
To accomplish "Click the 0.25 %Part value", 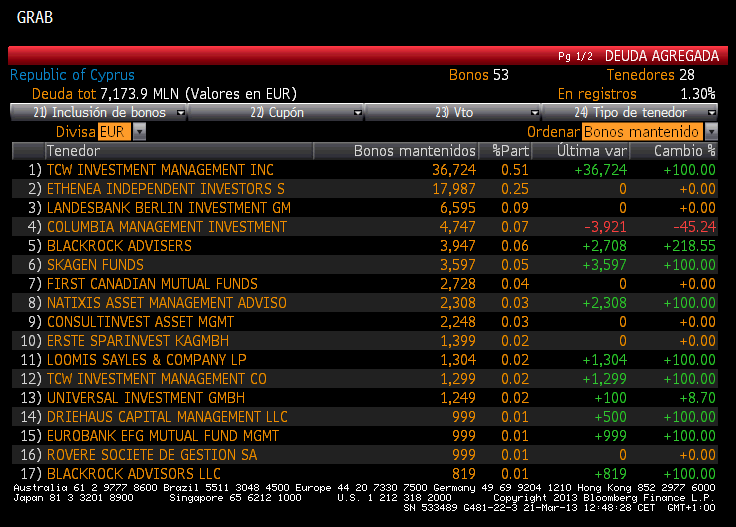I will coord(514,189).
